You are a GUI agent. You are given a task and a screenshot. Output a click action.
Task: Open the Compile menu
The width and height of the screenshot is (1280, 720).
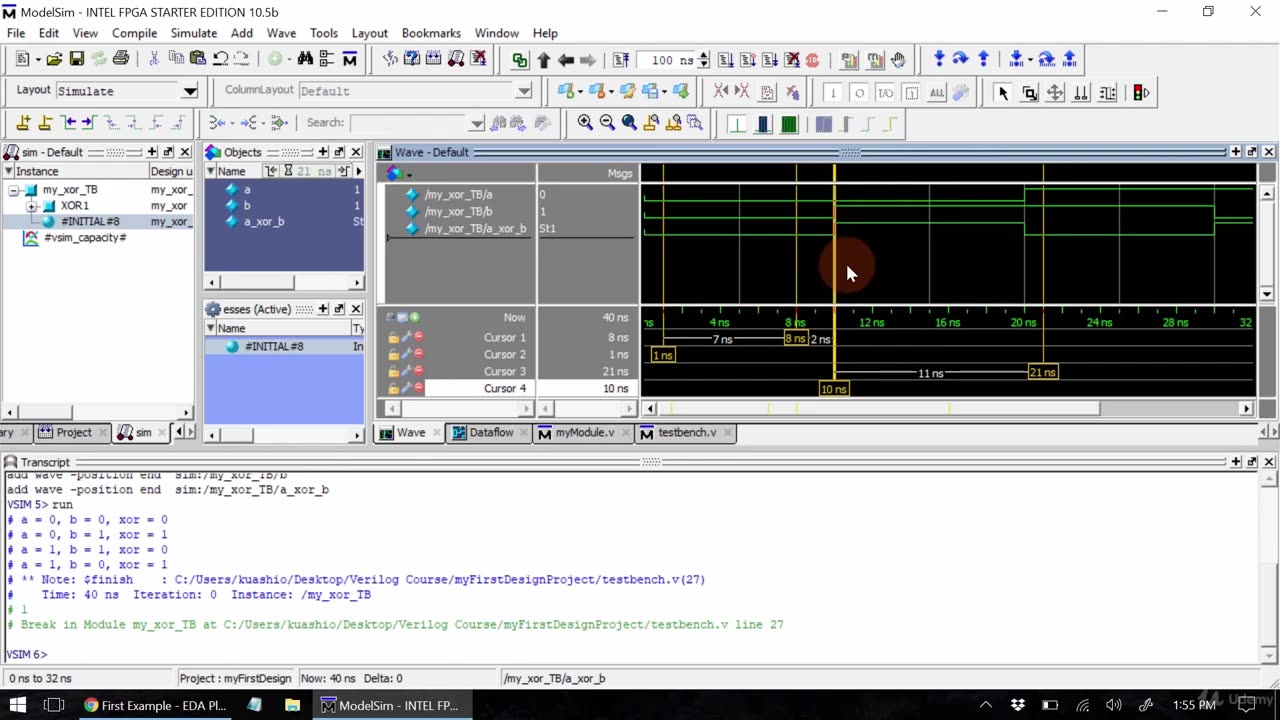134,33
